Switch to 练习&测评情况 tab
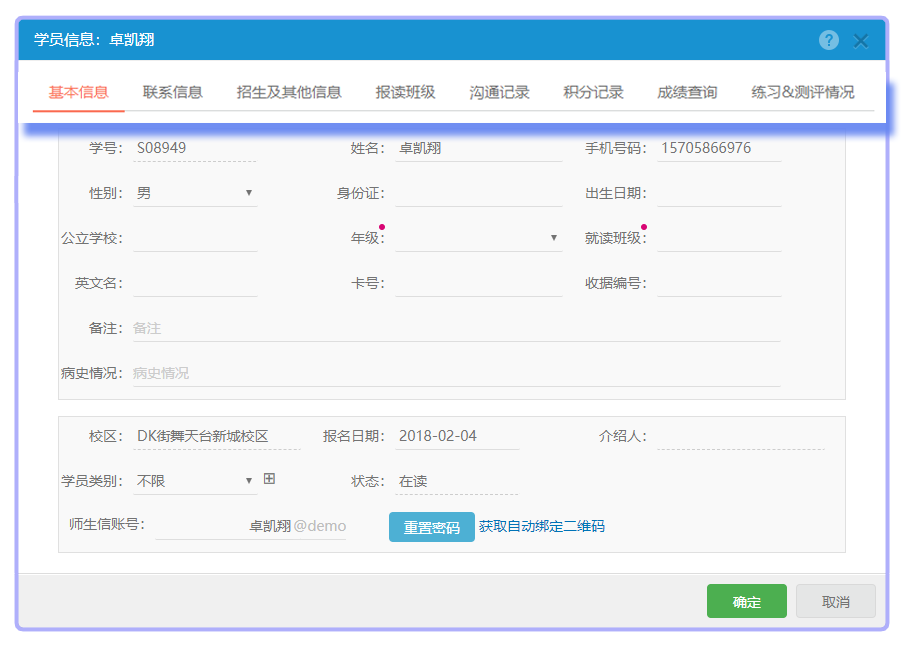Viewport: 906px width, 661px height. point(802,92)
